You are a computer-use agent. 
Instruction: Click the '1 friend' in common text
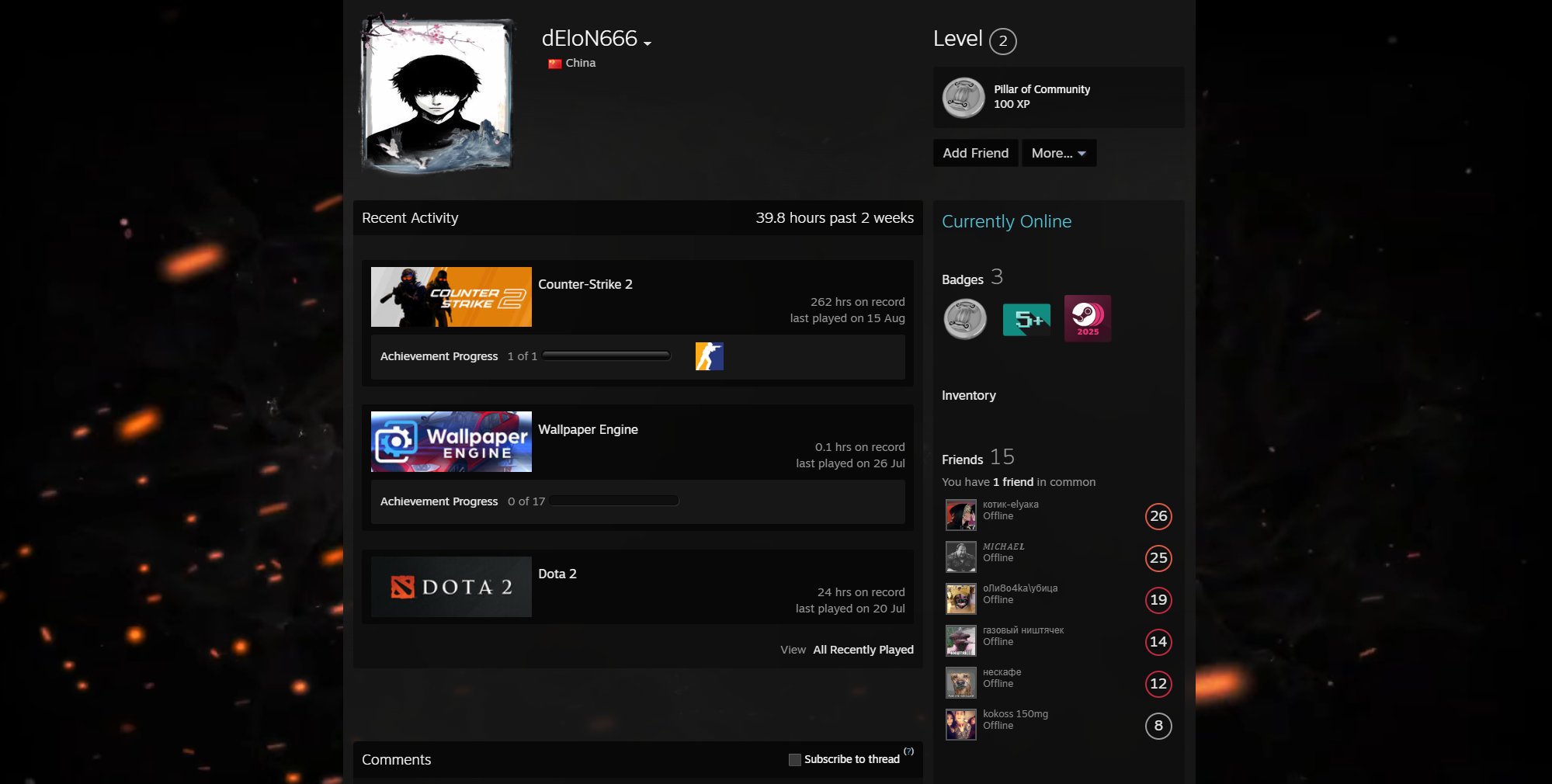click(x=1013, y=482)
